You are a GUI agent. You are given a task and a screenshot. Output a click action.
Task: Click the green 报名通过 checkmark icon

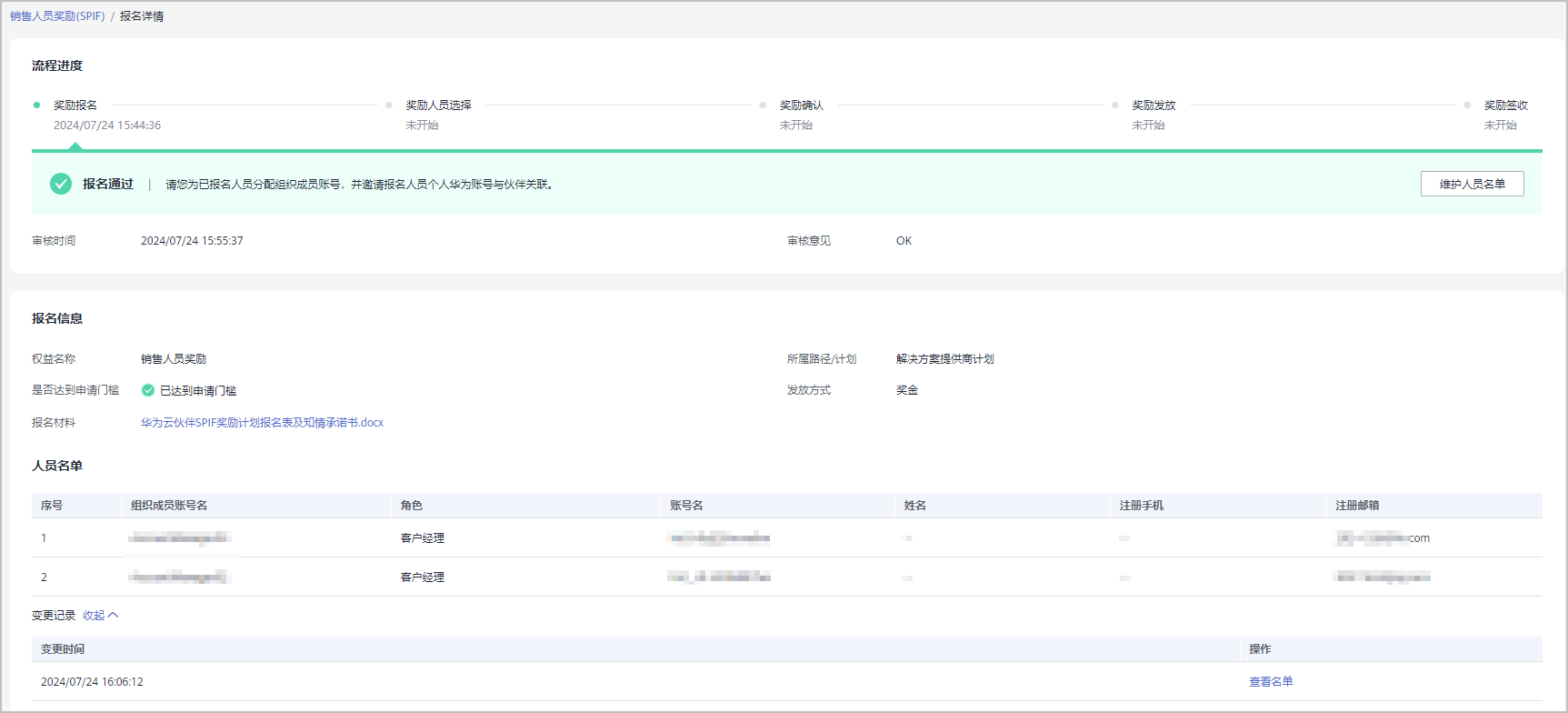61,184
